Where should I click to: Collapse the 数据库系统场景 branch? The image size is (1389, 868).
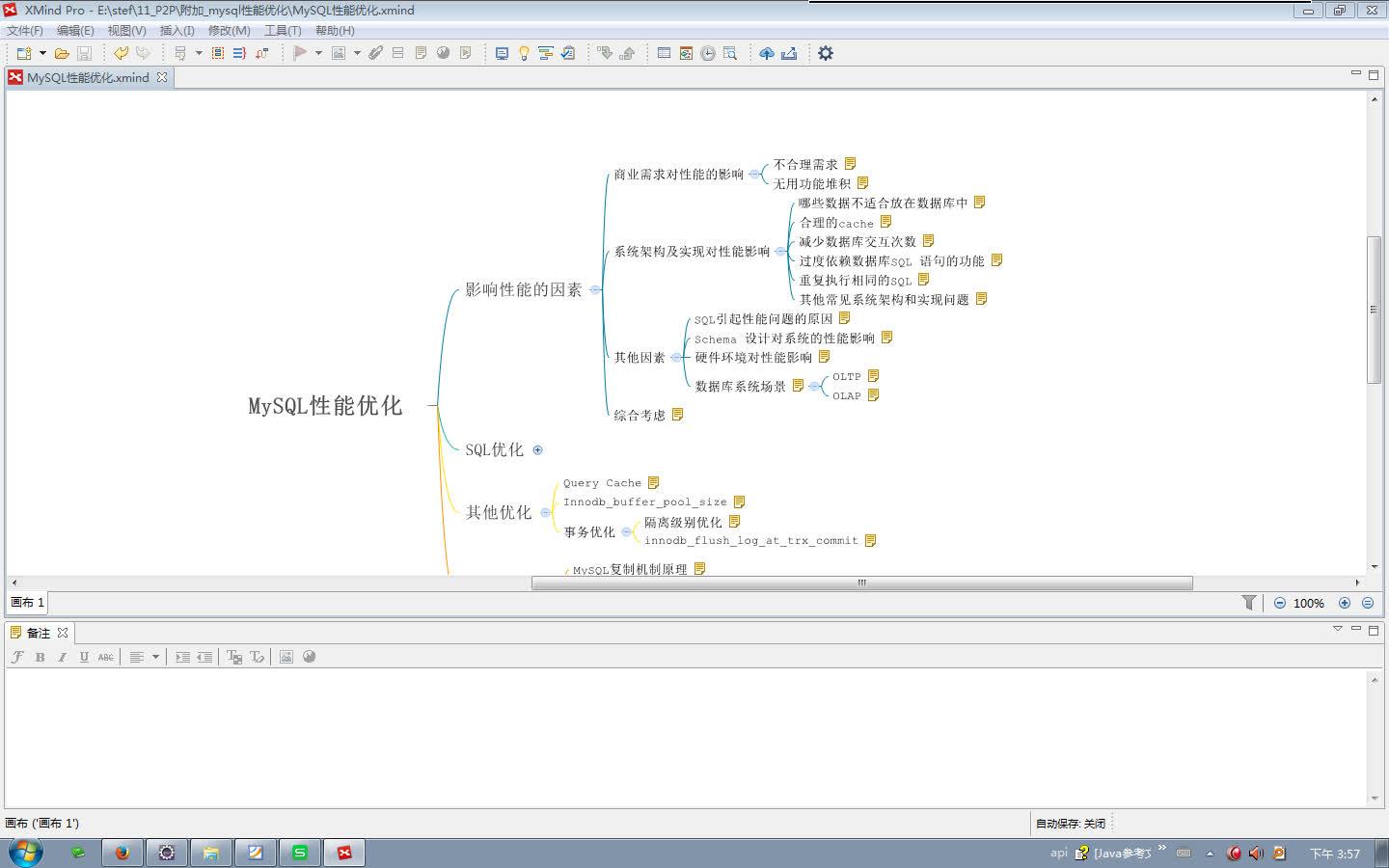tap(814, 386)
